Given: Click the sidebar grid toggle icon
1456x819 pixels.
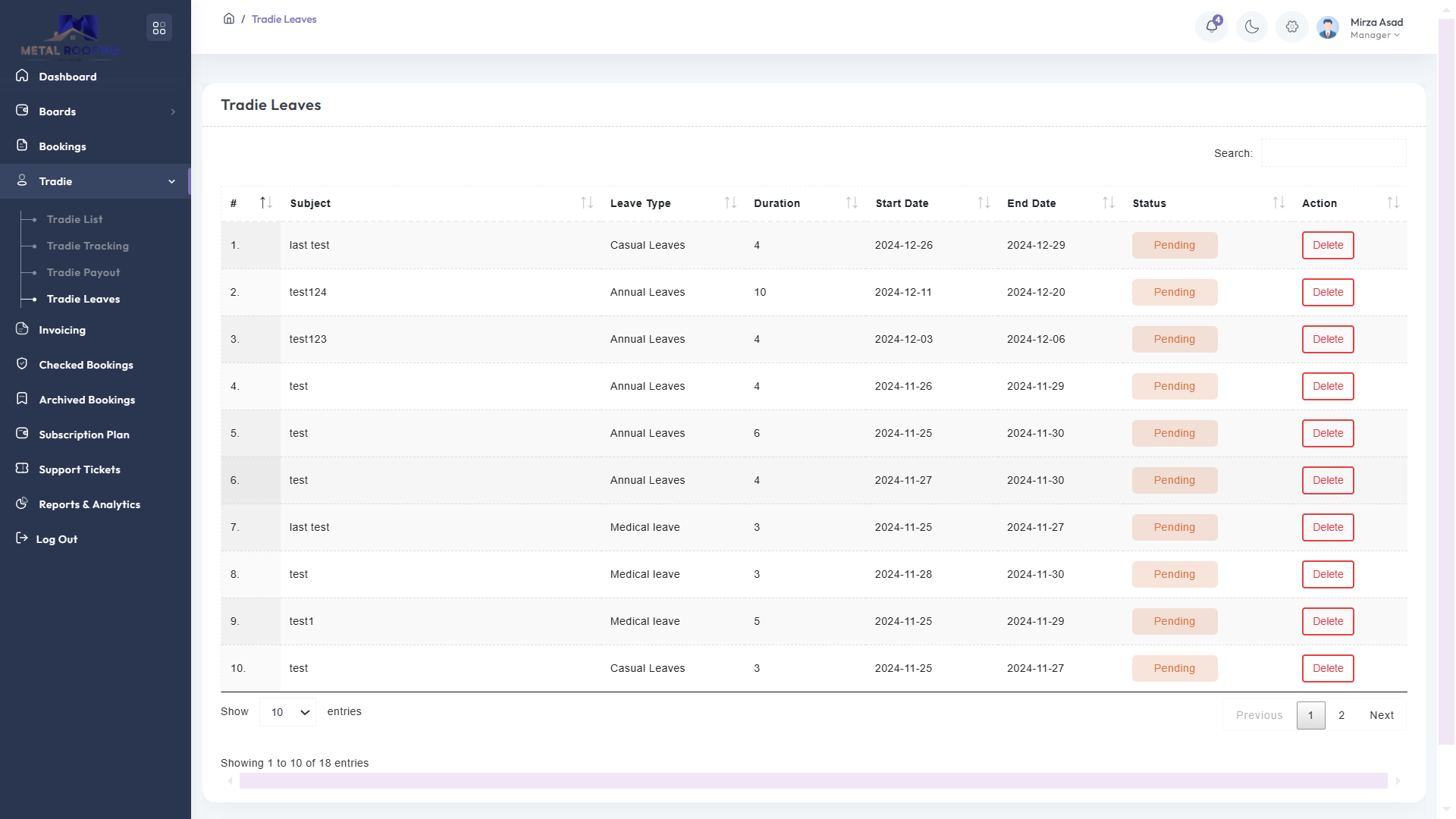Looking at the screenshot, I should [158, 28].
